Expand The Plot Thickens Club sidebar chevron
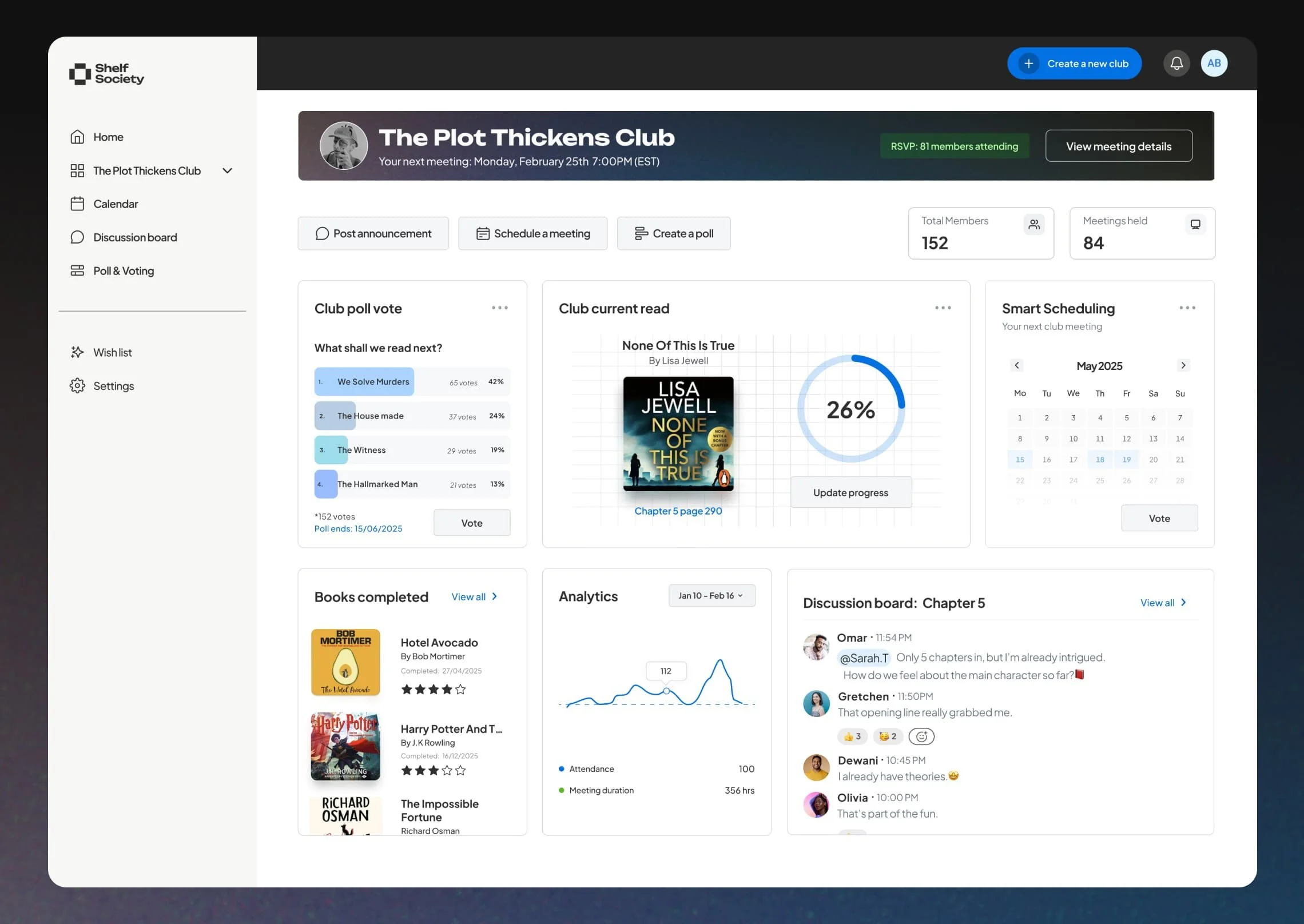Viewport: 1304px width, 924px height. click(x=227, y=171)
